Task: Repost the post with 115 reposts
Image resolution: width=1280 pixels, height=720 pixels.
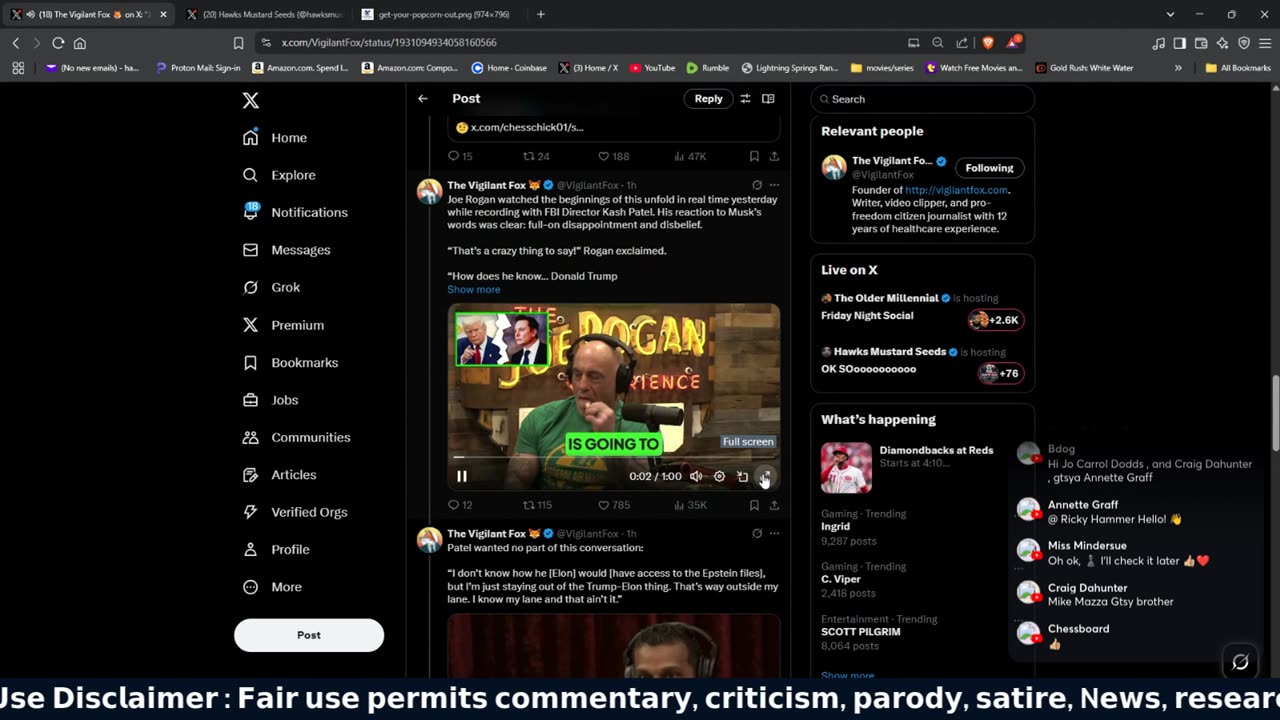Action: [538, 505]
